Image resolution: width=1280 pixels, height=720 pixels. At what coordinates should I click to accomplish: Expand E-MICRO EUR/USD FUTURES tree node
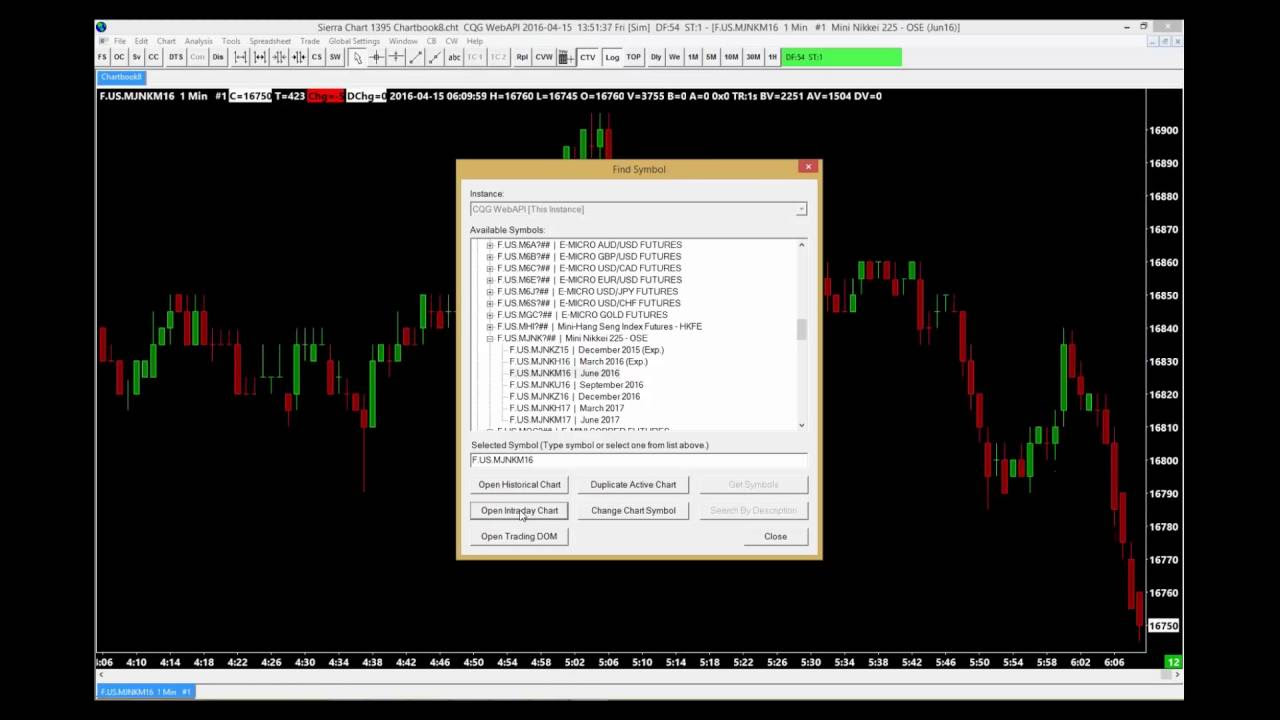click(x=490, y=280)
